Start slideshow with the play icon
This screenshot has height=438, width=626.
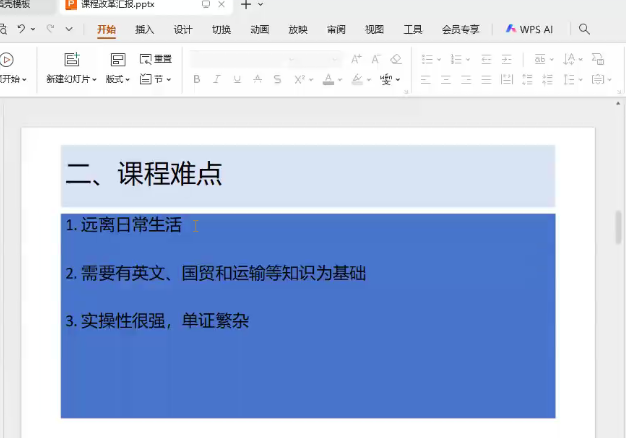7,60
